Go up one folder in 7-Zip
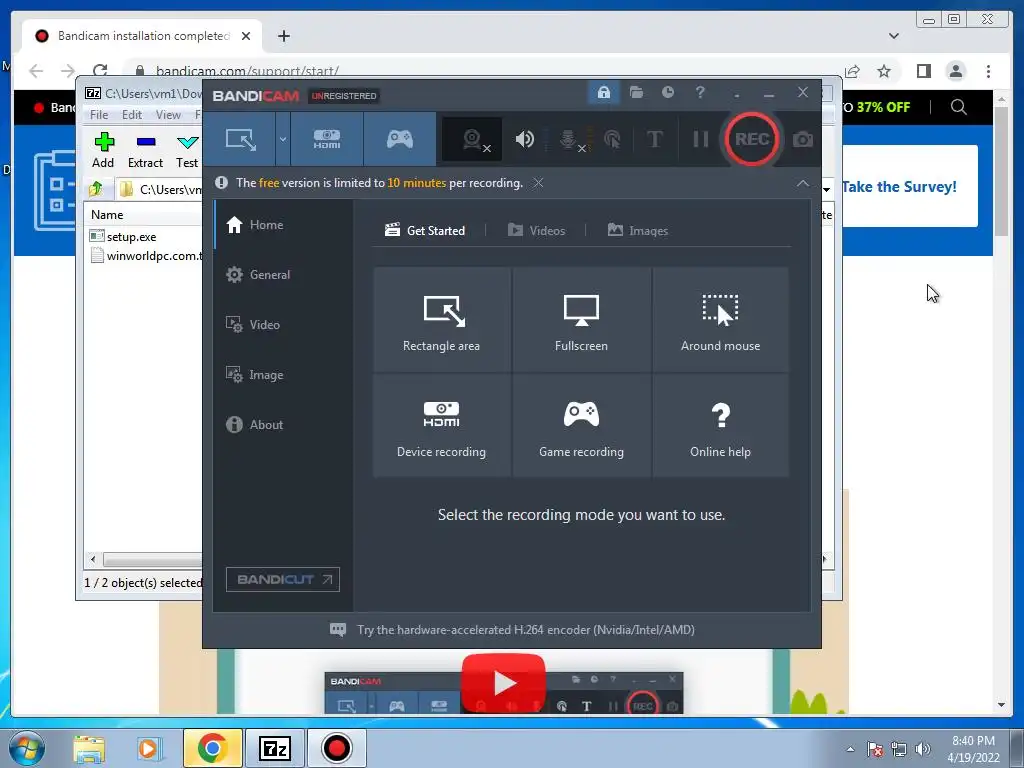Screen dimensions: 1024x768 pos(96,189)
